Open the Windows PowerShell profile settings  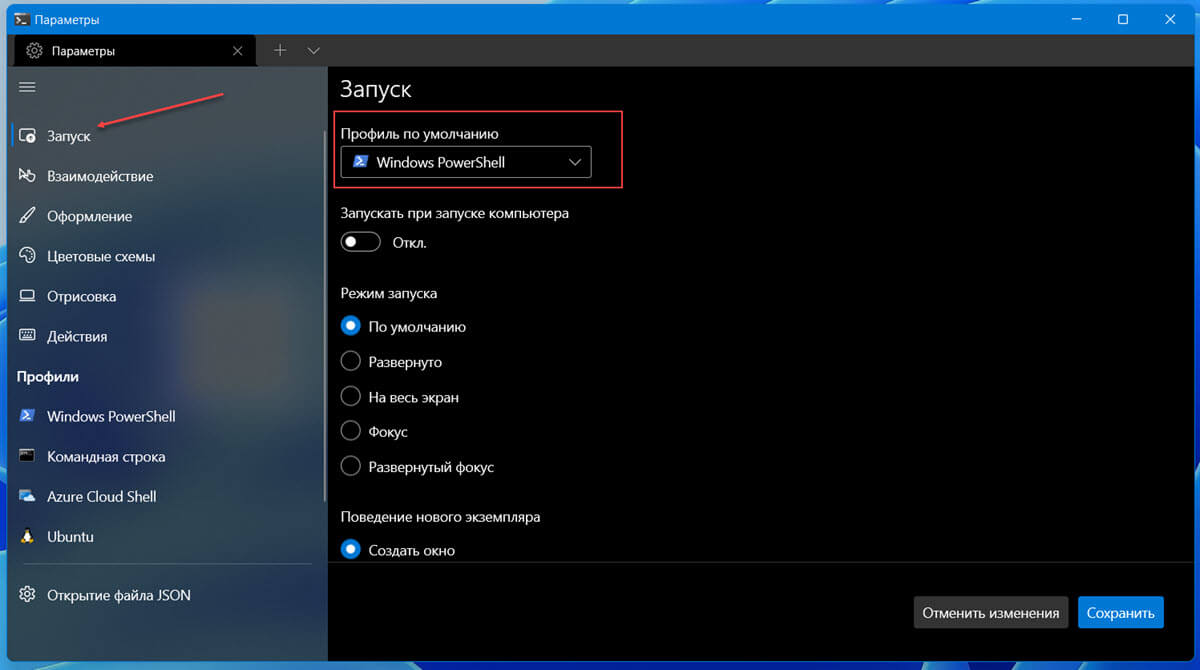tap(168, 416)
